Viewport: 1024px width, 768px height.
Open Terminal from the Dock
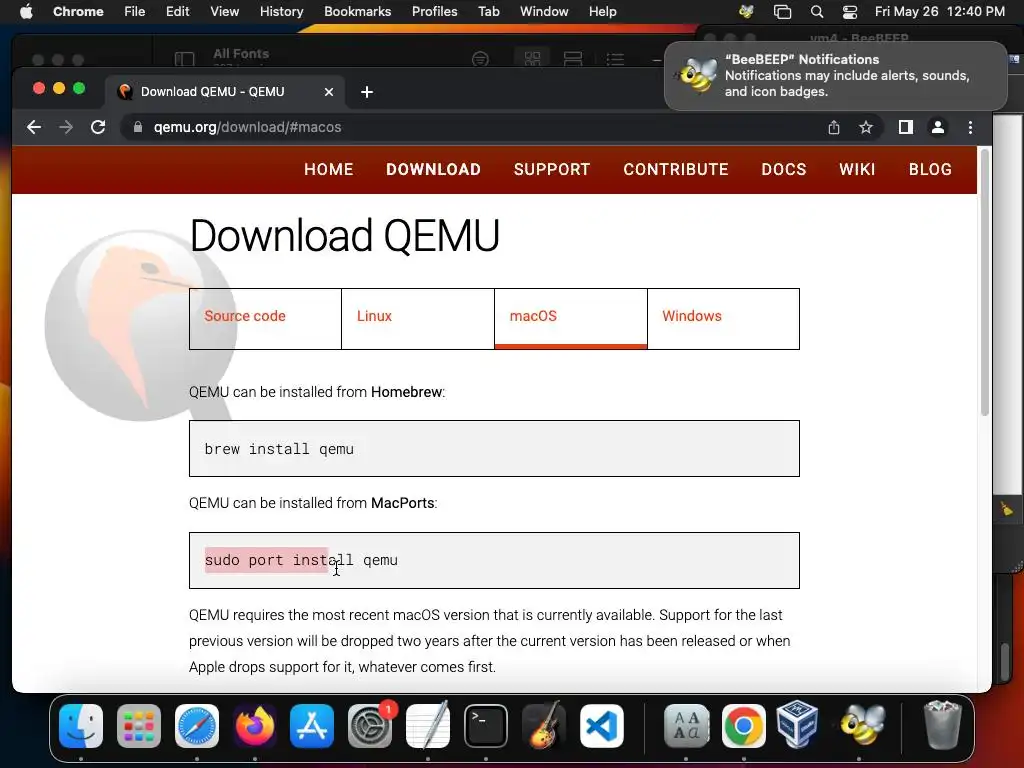[486, 726]
